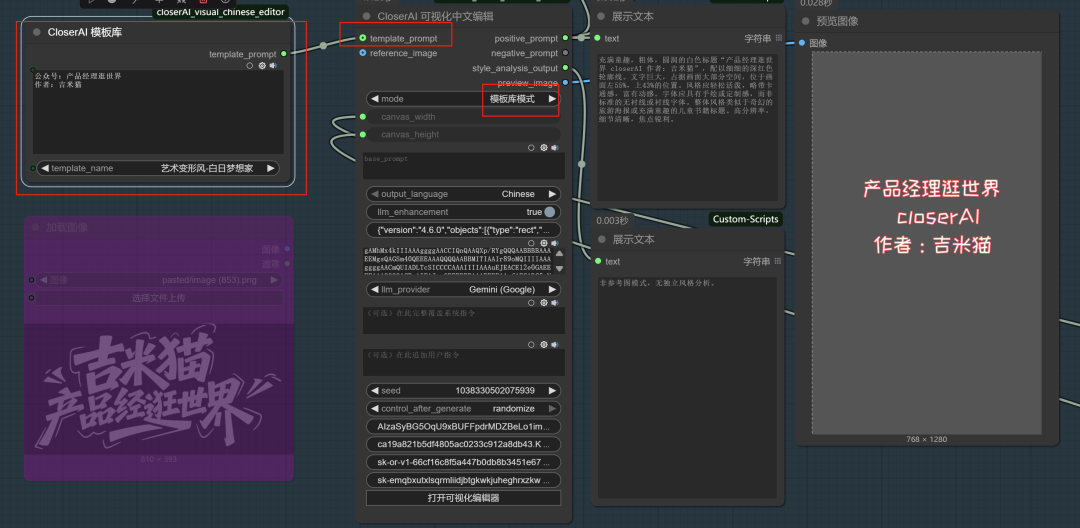Click the base_prompt text field

tap(464, 166)
